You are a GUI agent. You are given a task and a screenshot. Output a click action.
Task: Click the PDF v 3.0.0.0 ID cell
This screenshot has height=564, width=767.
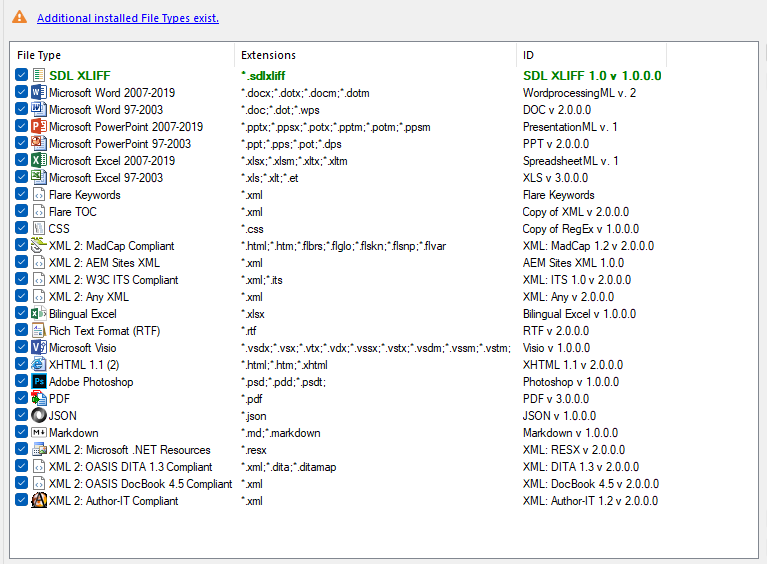pos(556,399)
